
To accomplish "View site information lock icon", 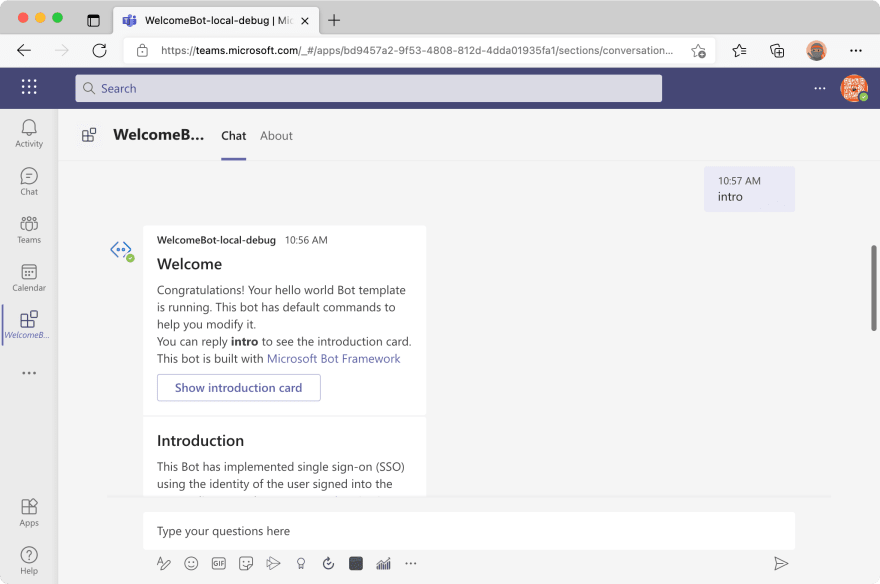I will [x=143, y=50].
